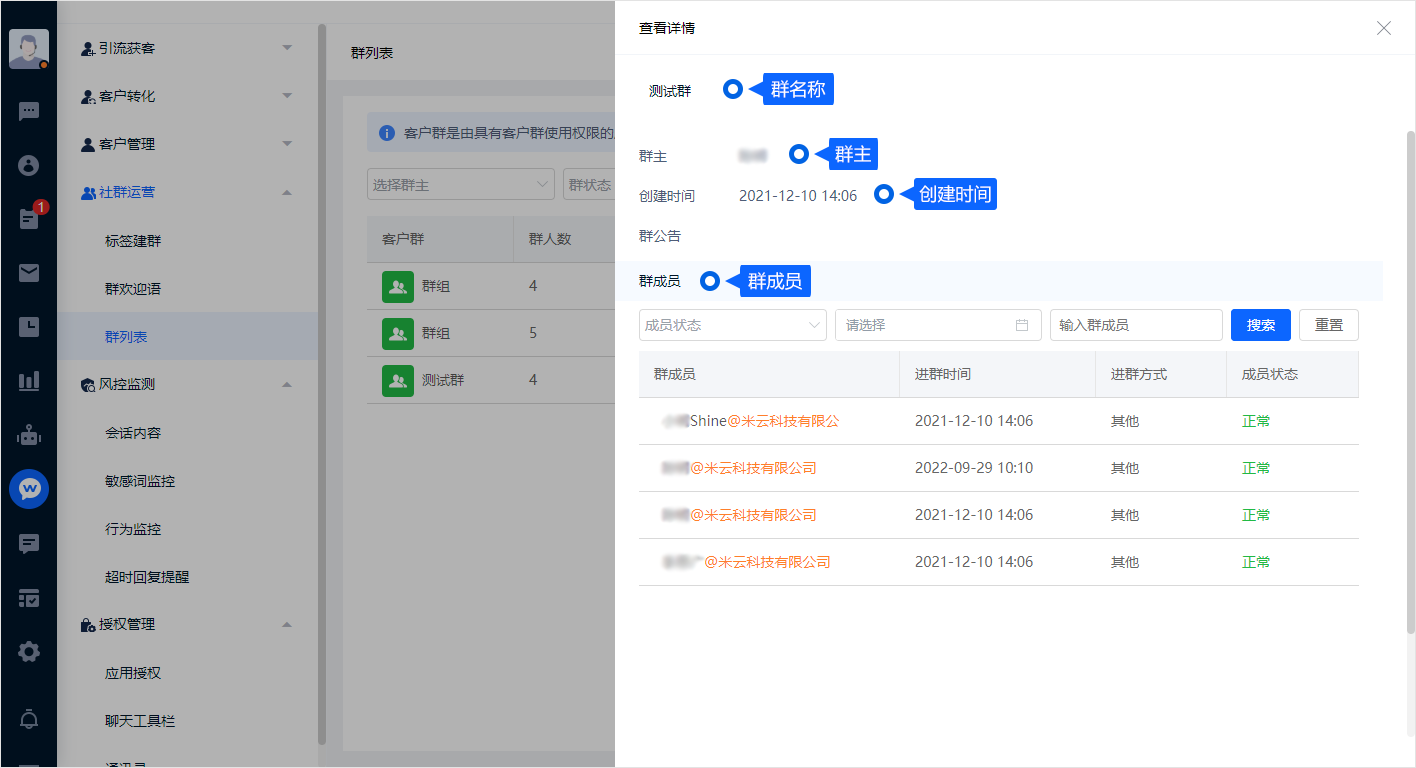The width and height of the screenshot is (1416, 768).
Task: Click the 群成员 annotation marker dot
Action: [710, 282]
